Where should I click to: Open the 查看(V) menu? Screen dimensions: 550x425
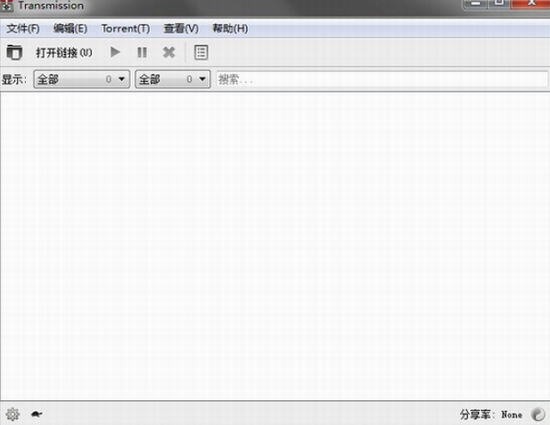tap(181, 28)
